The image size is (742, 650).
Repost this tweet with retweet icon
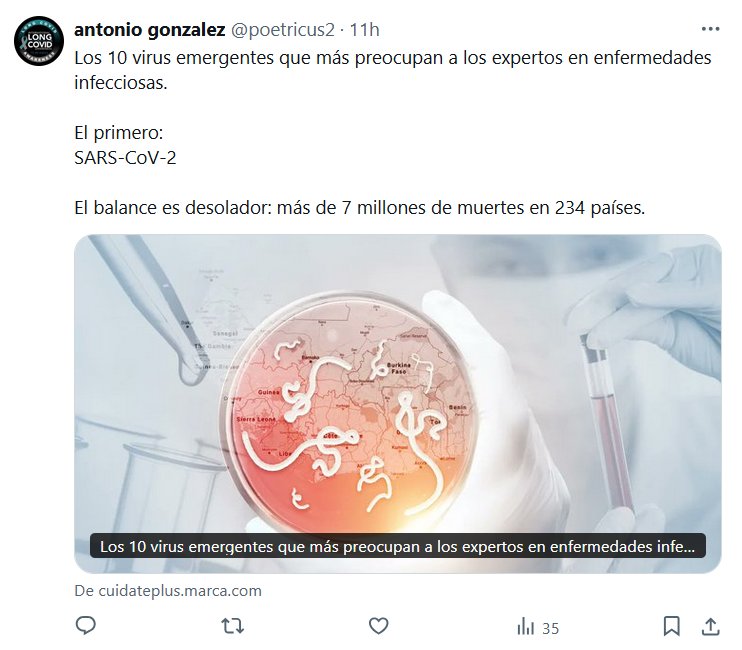(x=233, y=626)
